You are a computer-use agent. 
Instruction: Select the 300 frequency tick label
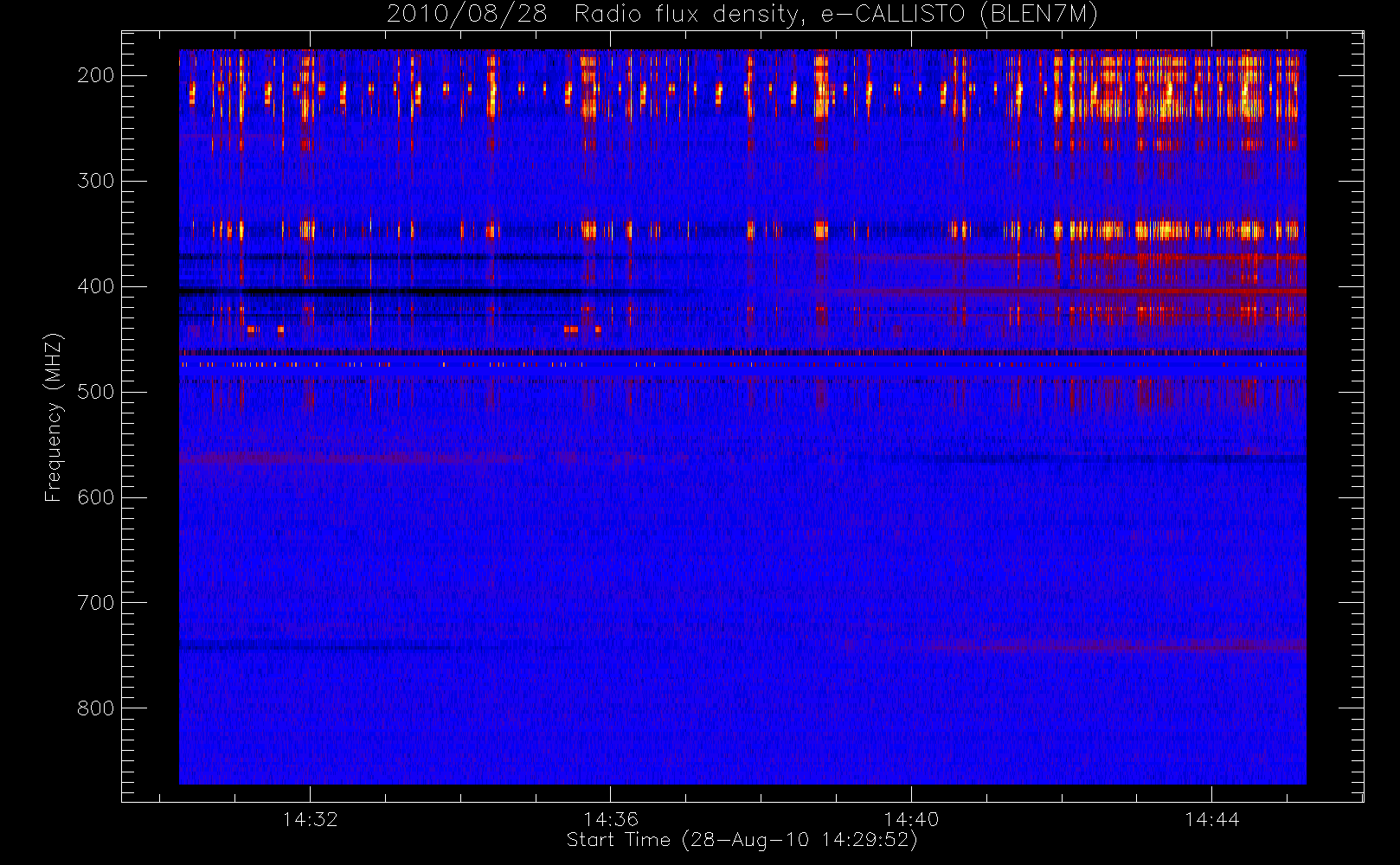tap(95, 181)
